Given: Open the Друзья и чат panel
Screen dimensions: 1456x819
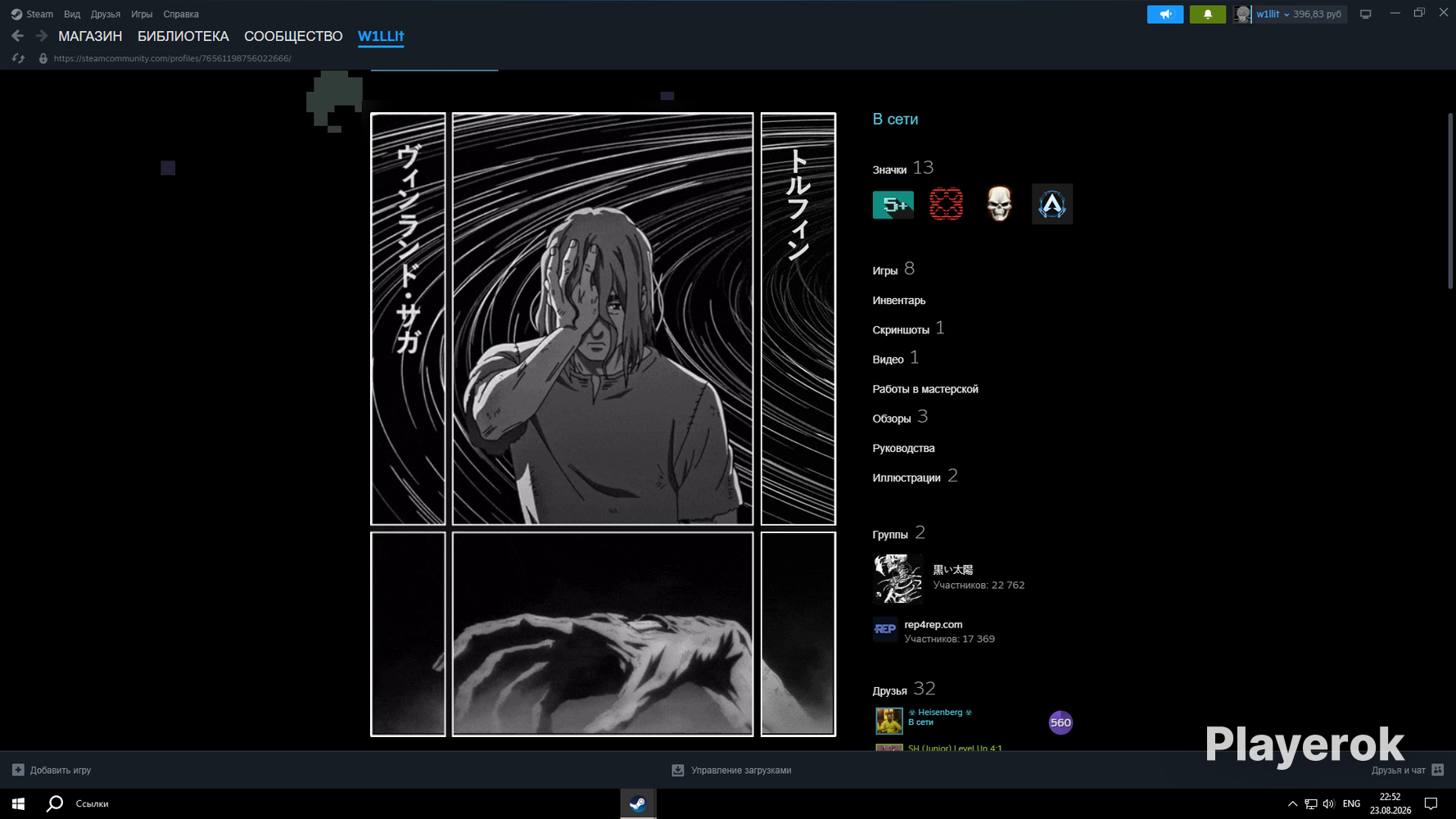Looking at the screenshot, I should (1408, 770).
